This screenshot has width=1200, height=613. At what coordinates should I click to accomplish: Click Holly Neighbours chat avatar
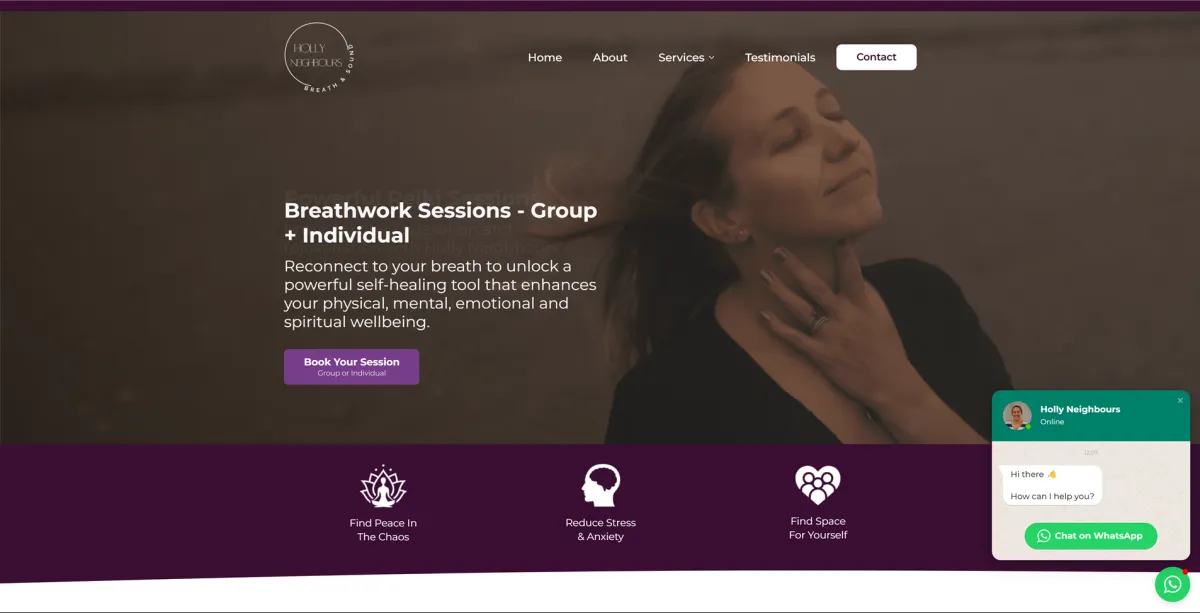[x=1017, y=415]
